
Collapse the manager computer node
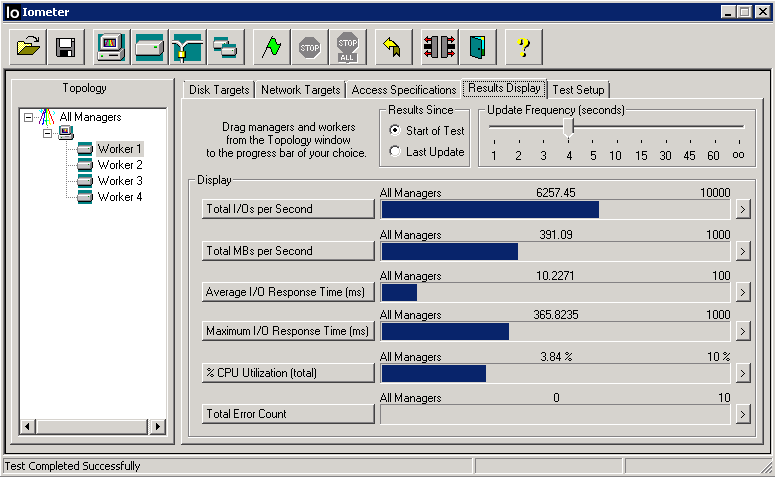47,133
